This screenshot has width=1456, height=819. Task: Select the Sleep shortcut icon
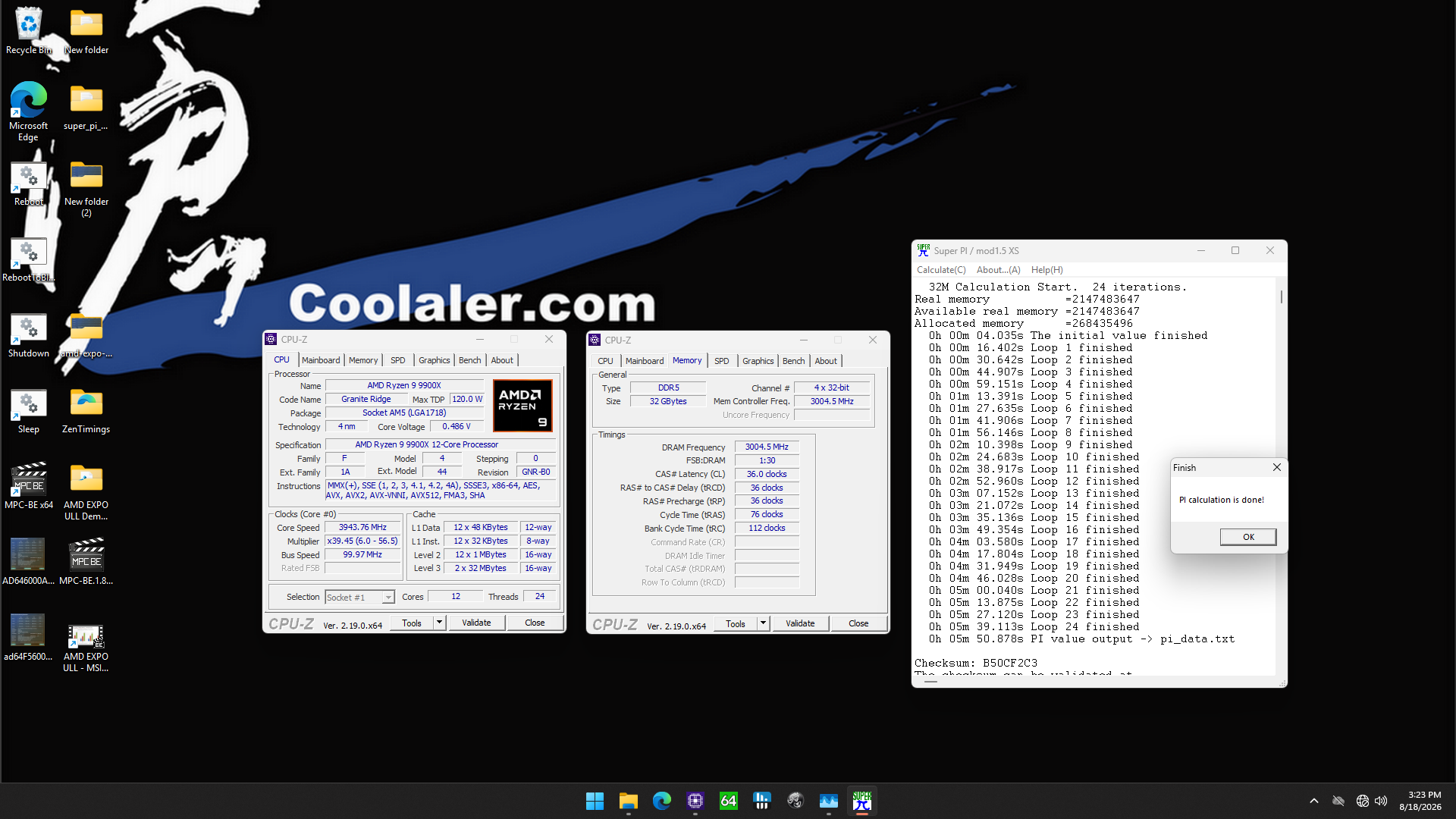point(29,410)
